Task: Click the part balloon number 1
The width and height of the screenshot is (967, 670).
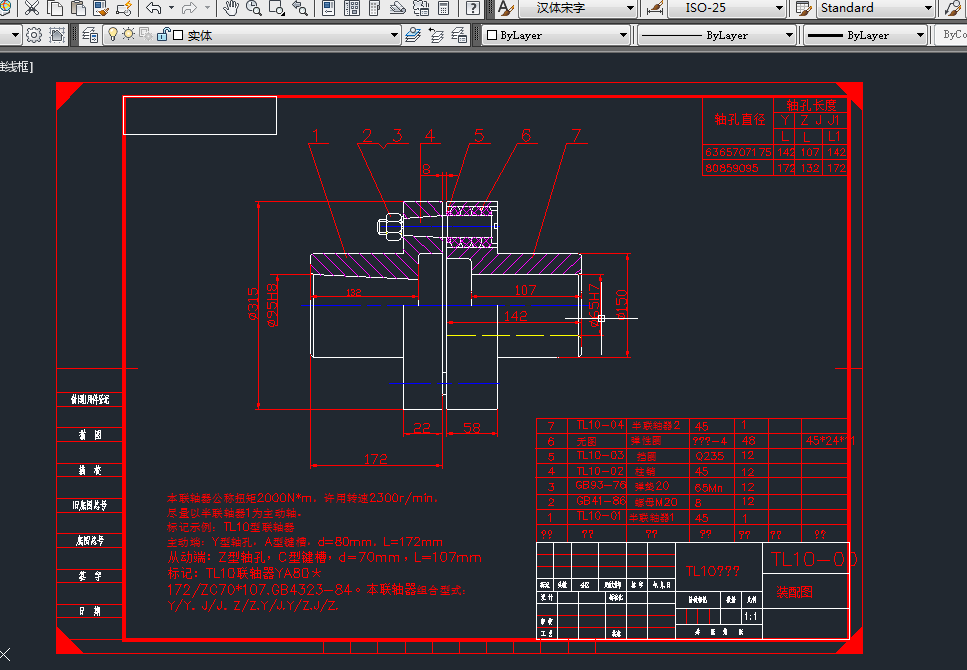Action: pos(316,135)
